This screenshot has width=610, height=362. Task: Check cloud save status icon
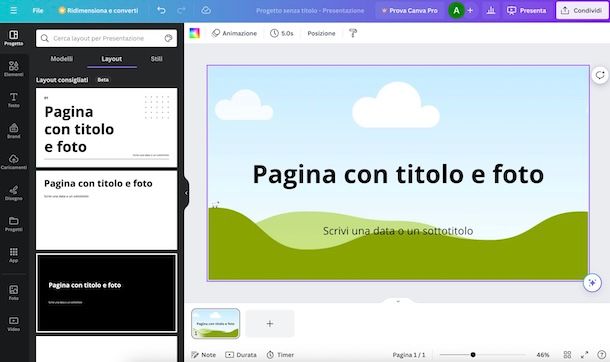pos(206,10)
